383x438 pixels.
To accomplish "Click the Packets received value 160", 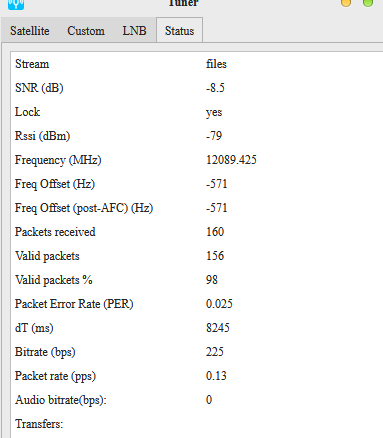I will coord(215,232).
